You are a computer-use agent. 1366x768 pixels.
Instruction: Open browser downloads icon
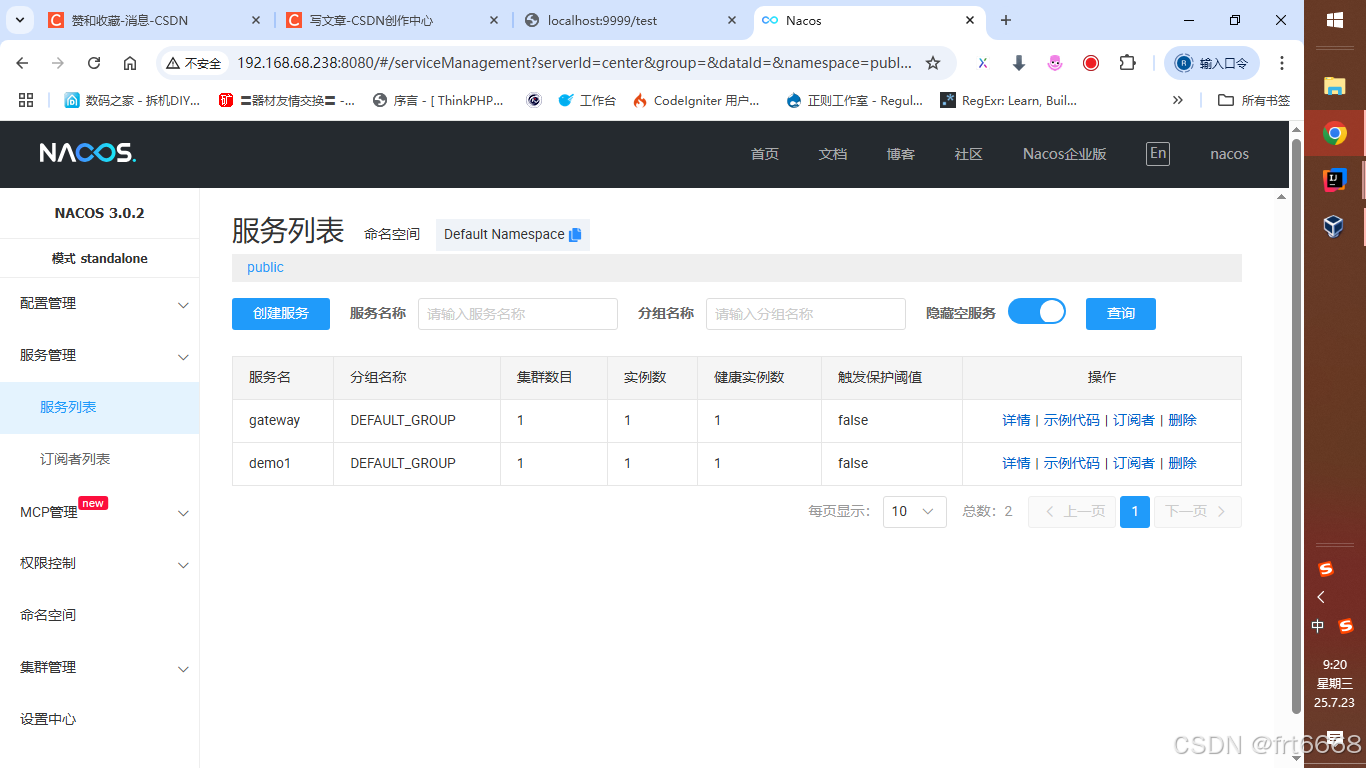tap(1019, 63)
